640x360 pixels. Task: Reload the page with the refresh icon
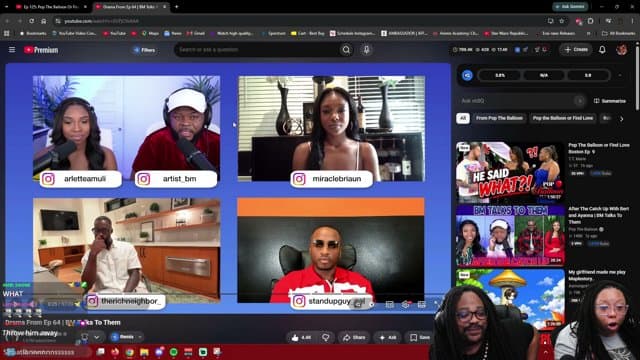[x=31, y=21]
